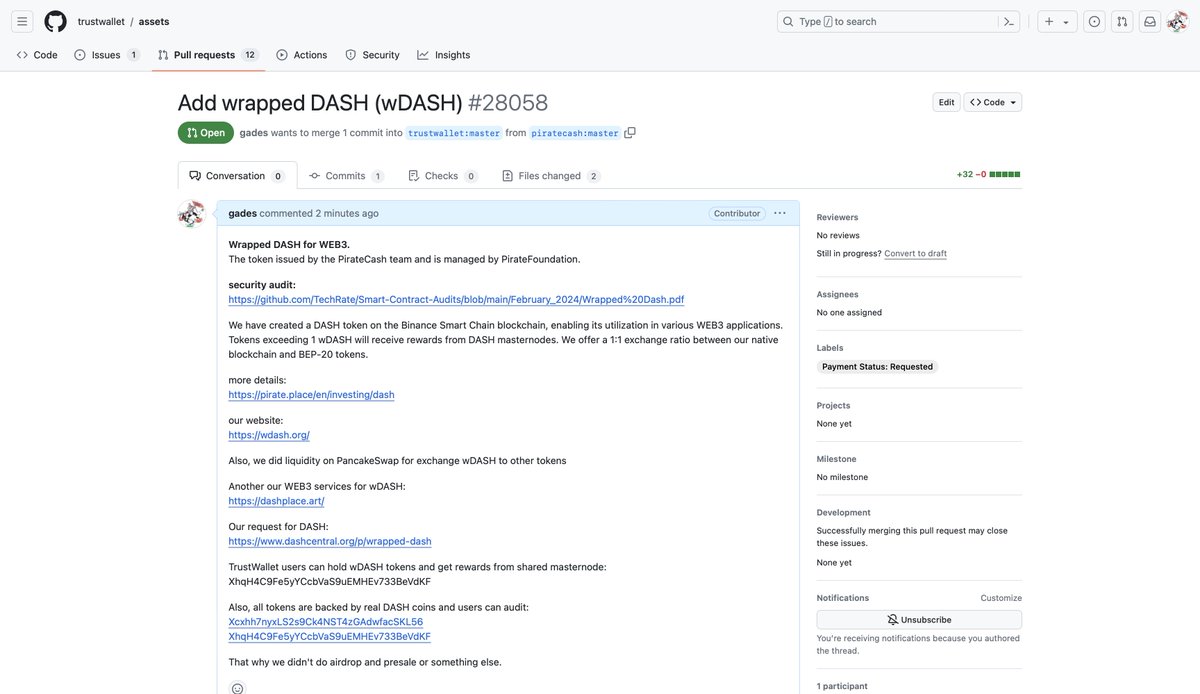Open comment options three-dot menu
The image size is (1200, 694).
tap(780, 213)
